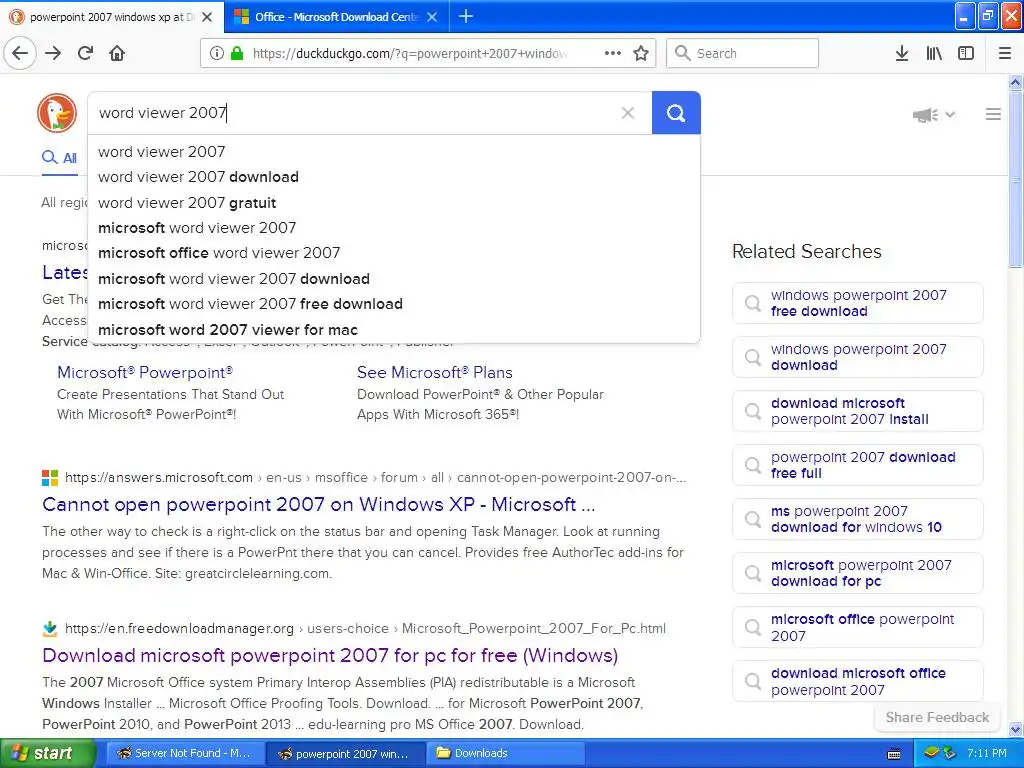The width and height of the screenshot is (1024, 768).
Task: Search related 'powerpoint 2007 download free full'
Action: coord(857,465)
